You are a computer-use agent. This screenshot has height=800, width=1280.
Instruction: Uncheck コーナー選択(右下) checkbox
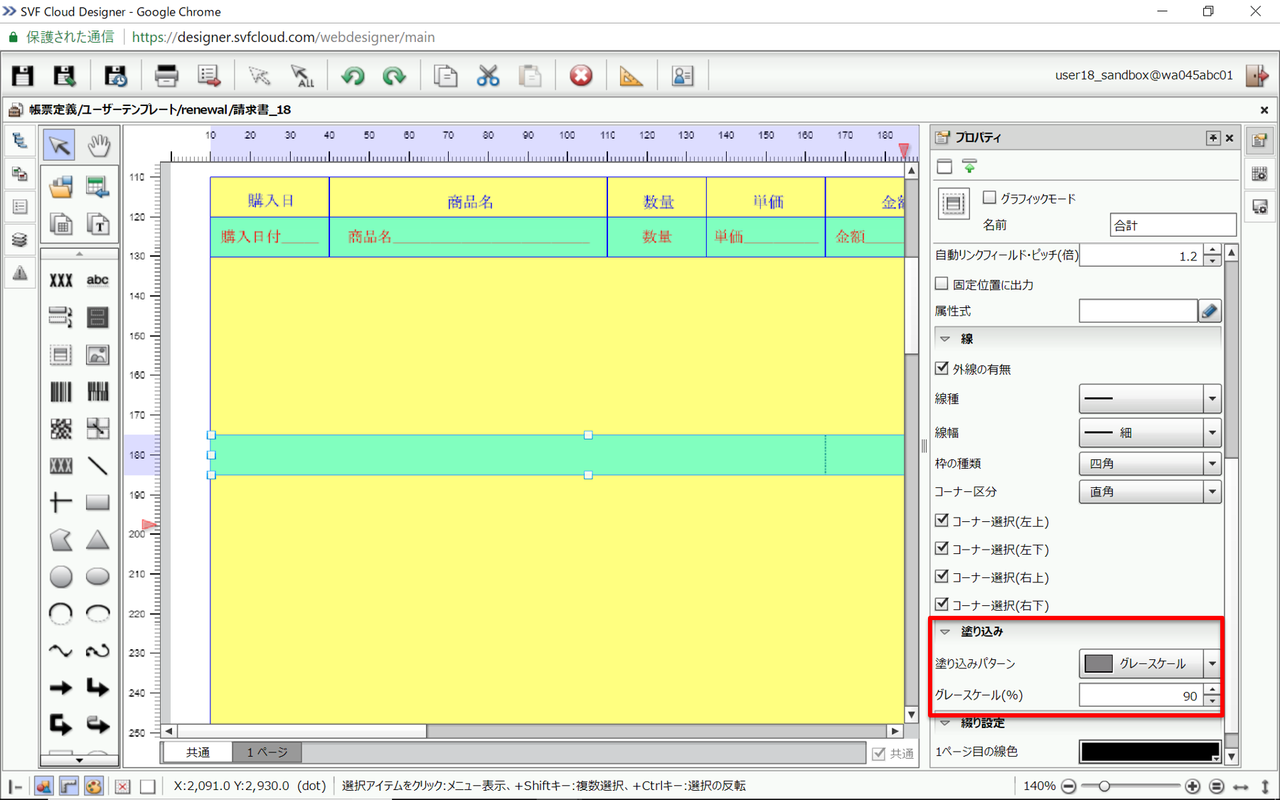click(941, 605)
